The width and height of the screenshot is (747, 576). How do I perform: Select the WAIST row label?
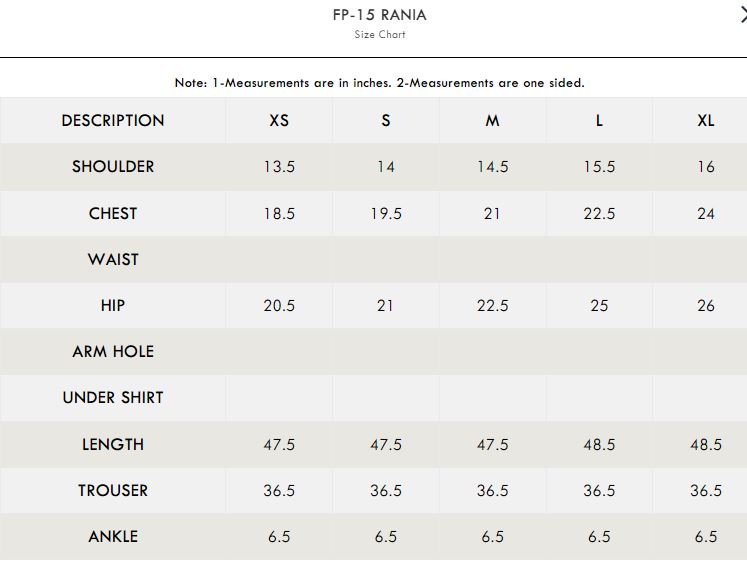pyautogui.click(x=113, y=260)
